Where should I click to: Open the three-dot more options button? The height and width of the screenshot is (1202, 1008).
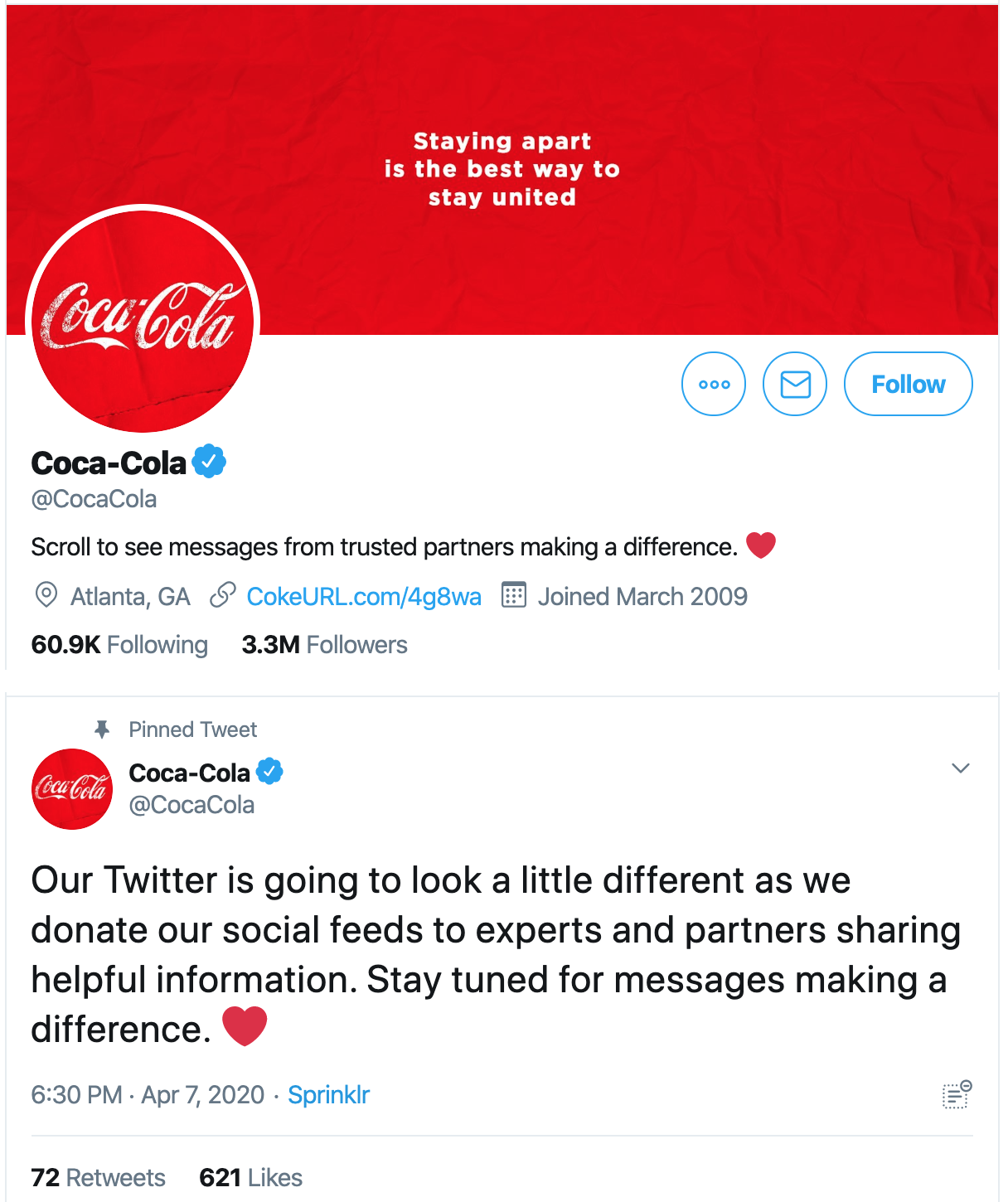(x=713, y=384)
